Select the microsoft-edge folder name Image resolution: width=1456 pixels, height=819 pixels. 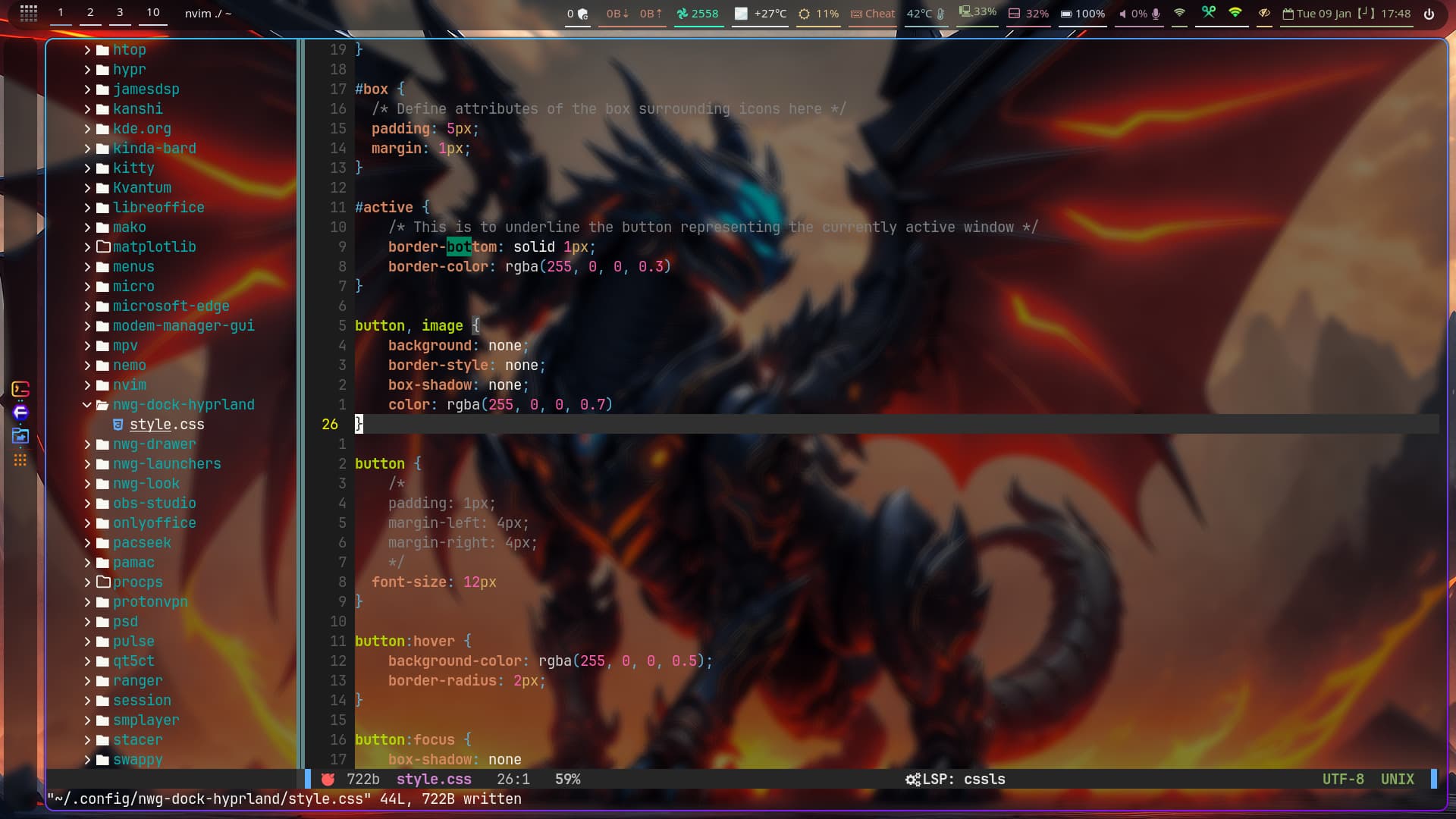coord(171,306)
